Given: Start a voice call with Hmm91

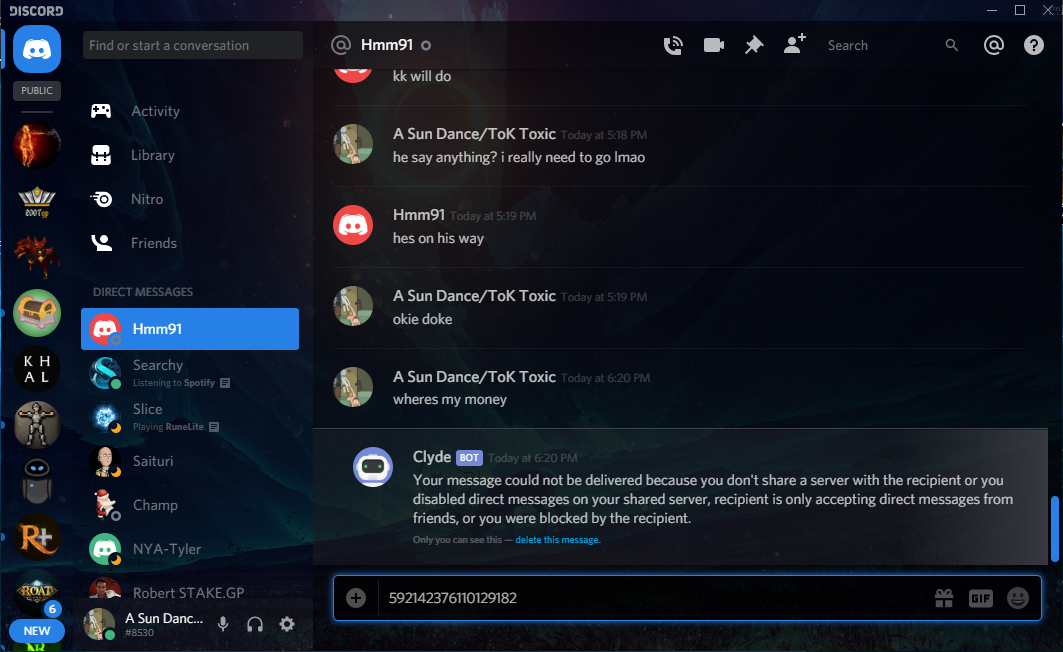Looking at the screenshot, I should [x=673, y=45].
